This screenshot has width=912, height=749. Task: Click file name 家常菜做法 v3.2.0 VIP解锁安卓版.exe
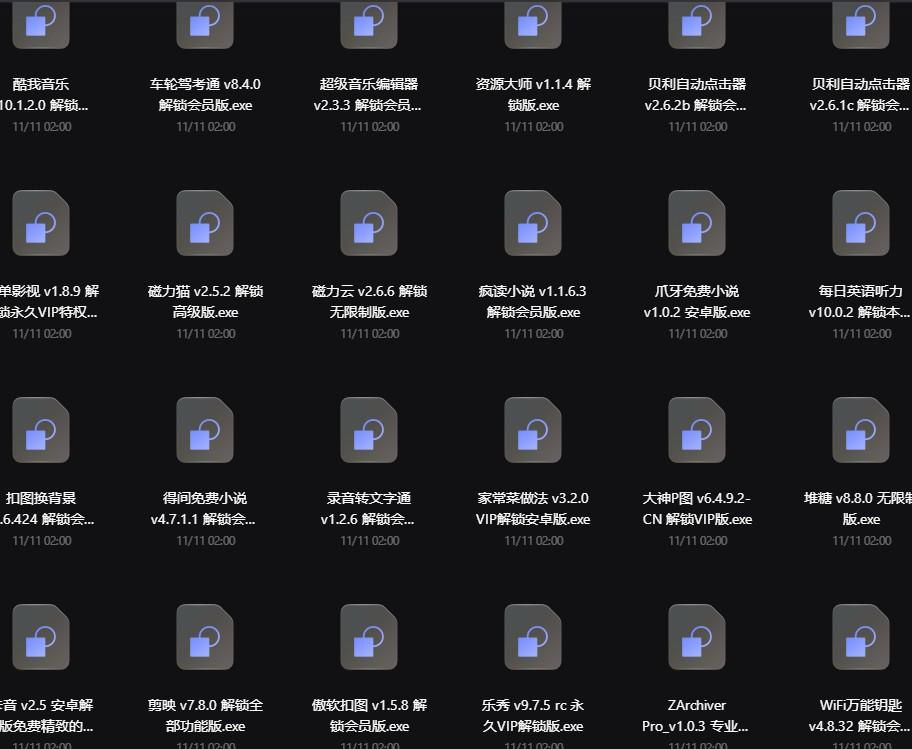pyautogui.click(x=533, y=509)
